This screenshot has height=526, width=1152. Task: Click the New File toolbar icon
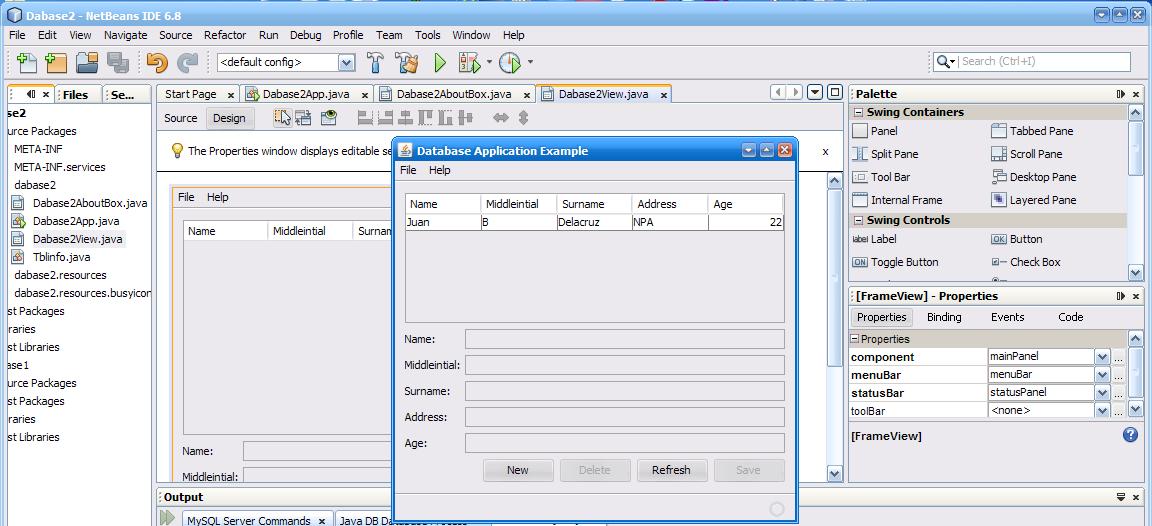[x=26, y=62]
